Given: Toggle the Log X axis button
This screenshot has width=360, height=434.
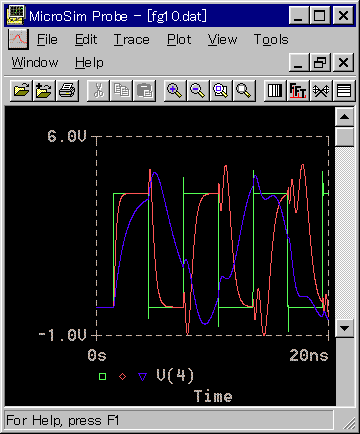Looking at the screenshot, I should tap(275, 90).
